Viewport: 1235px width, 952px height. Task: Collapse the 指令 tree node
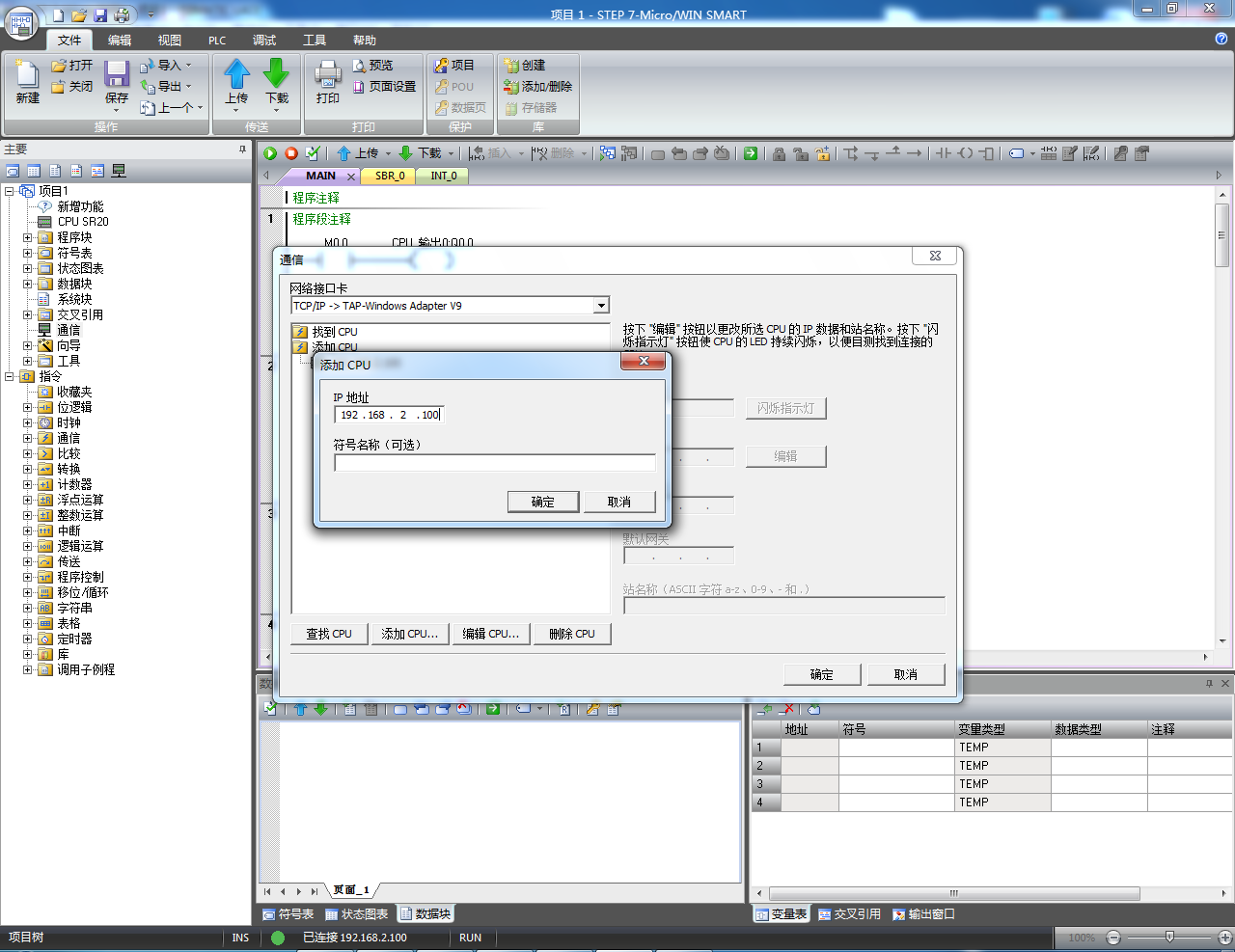[10, 376]
